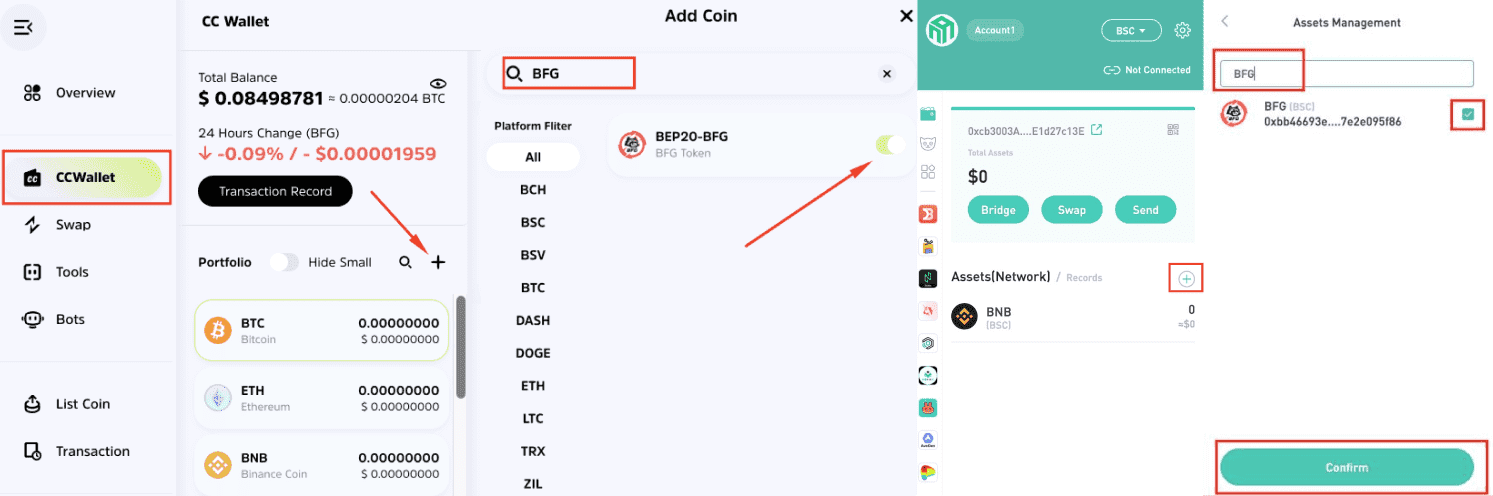The width and height of the screenshot is (1493, 496).
Task: Open settings gear in wallet header
Action: [x=1182, y=30]
